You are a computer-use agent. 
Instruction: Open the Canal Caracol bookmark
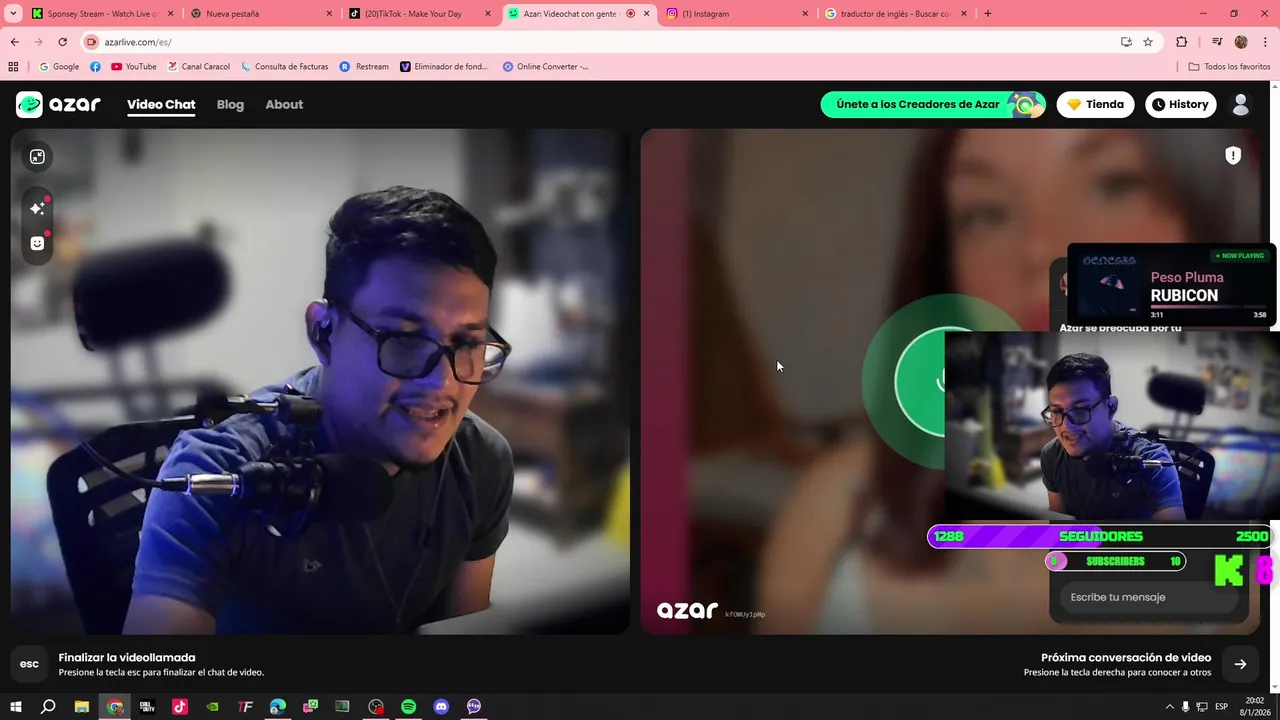199,67
